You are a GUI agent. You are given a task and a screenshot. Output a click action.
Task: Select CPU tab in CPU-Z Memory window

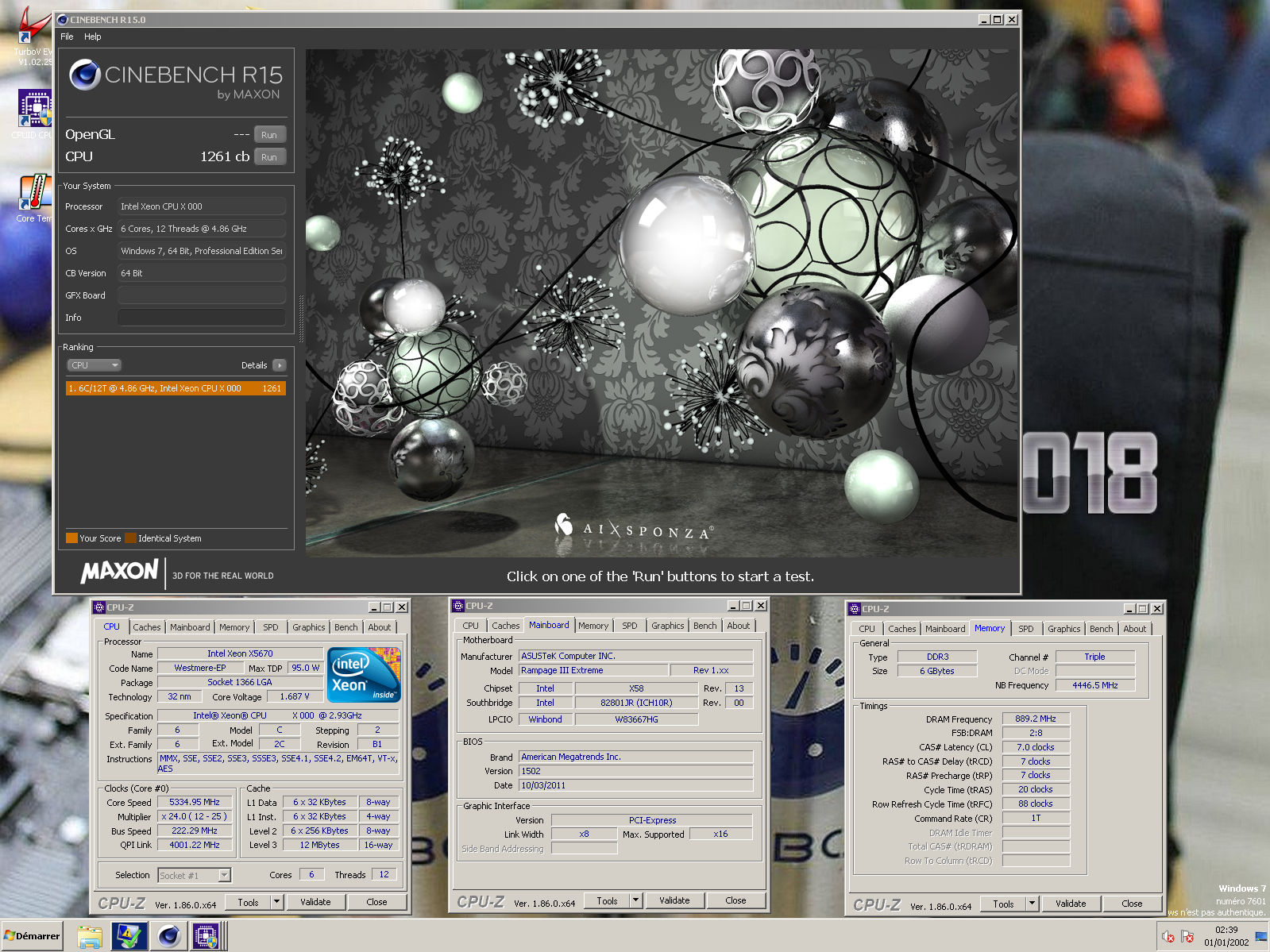(867, 629)
